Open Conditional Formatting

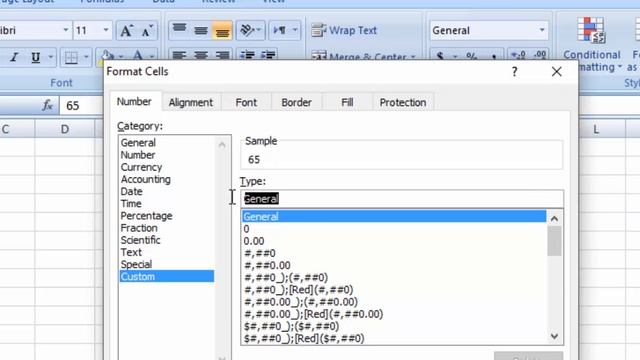click(x=591, y=44)
